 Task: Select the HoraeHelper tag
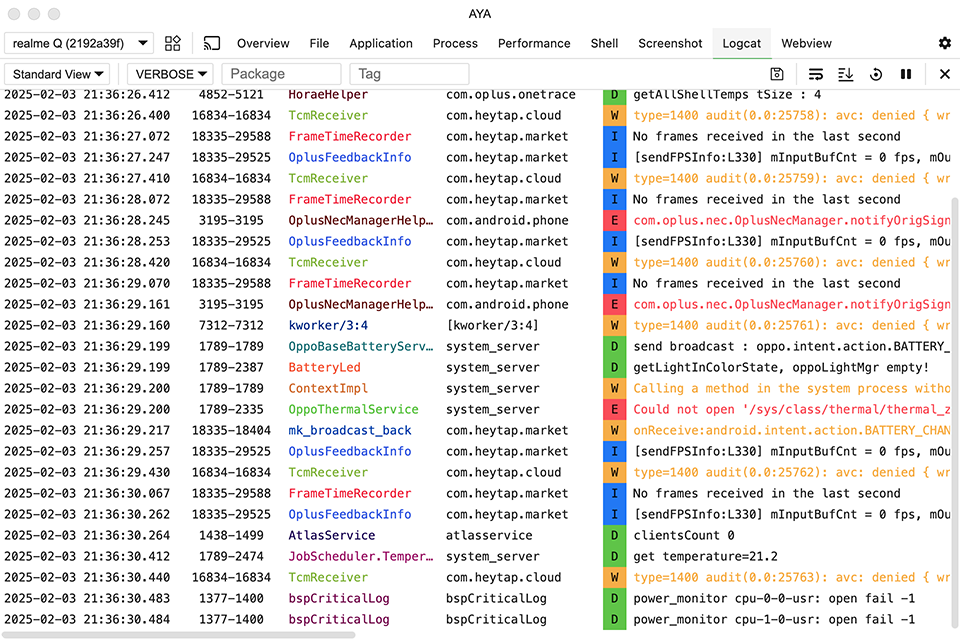pyautogui.click(x=328, y=94)
